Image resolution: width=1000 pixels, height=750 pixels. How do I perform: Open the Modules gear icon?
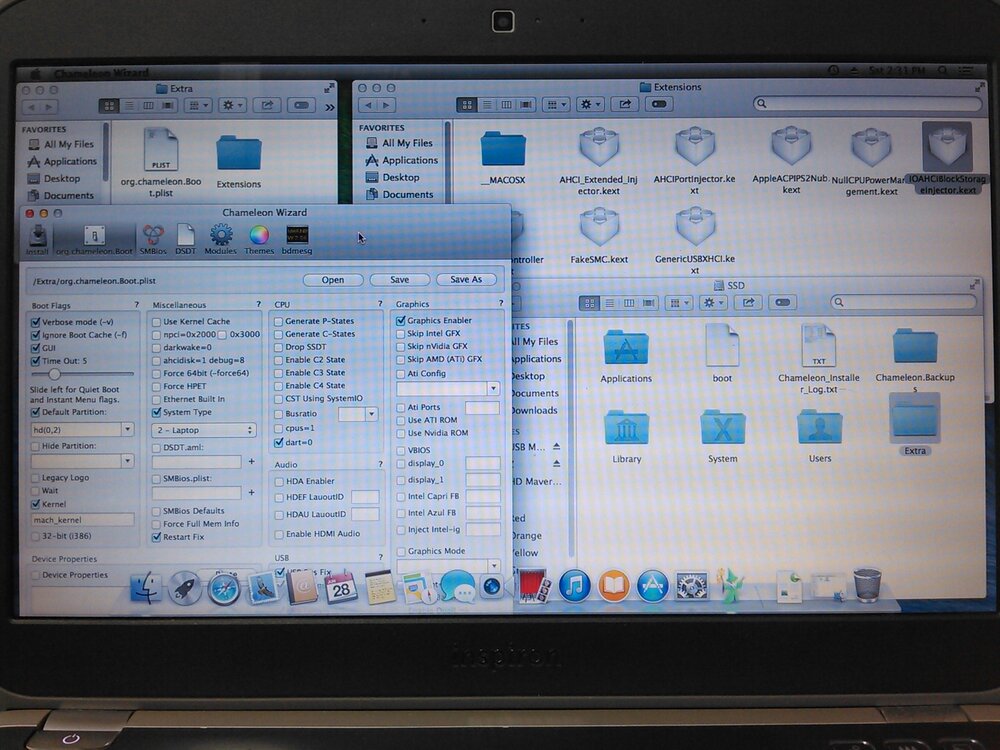(x=221, y=237)
